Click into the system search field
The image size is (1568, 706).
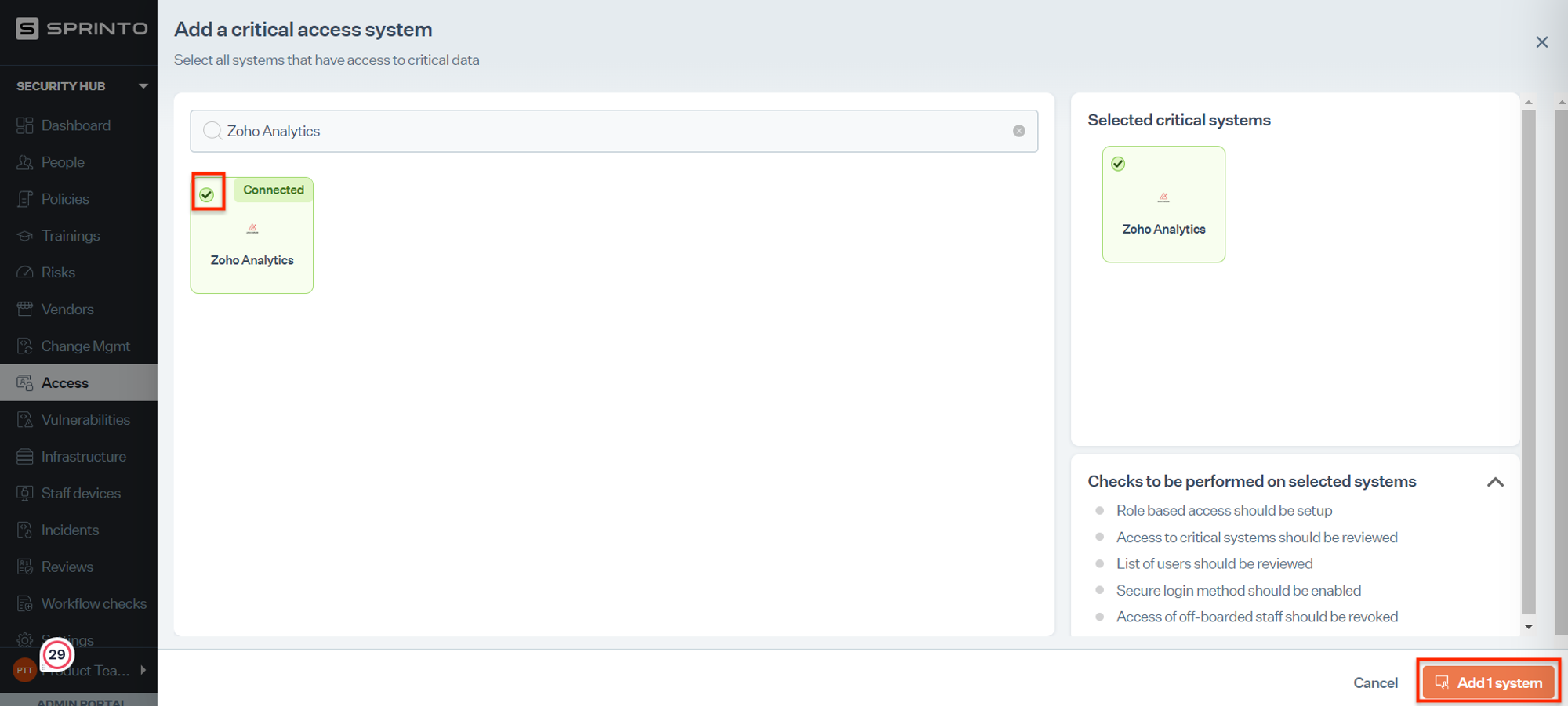[x=614, y=131]
